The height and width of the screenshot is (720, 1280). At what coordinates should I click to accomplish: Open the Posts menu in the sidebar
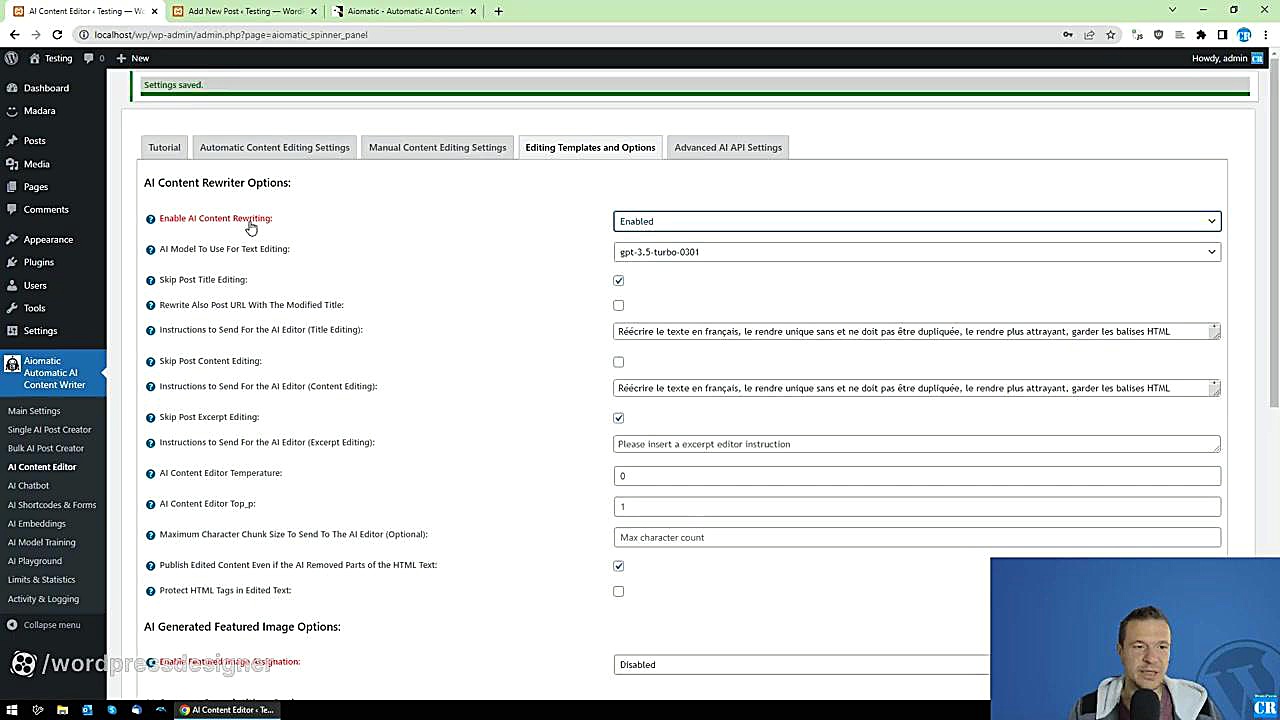pos(35,141)
